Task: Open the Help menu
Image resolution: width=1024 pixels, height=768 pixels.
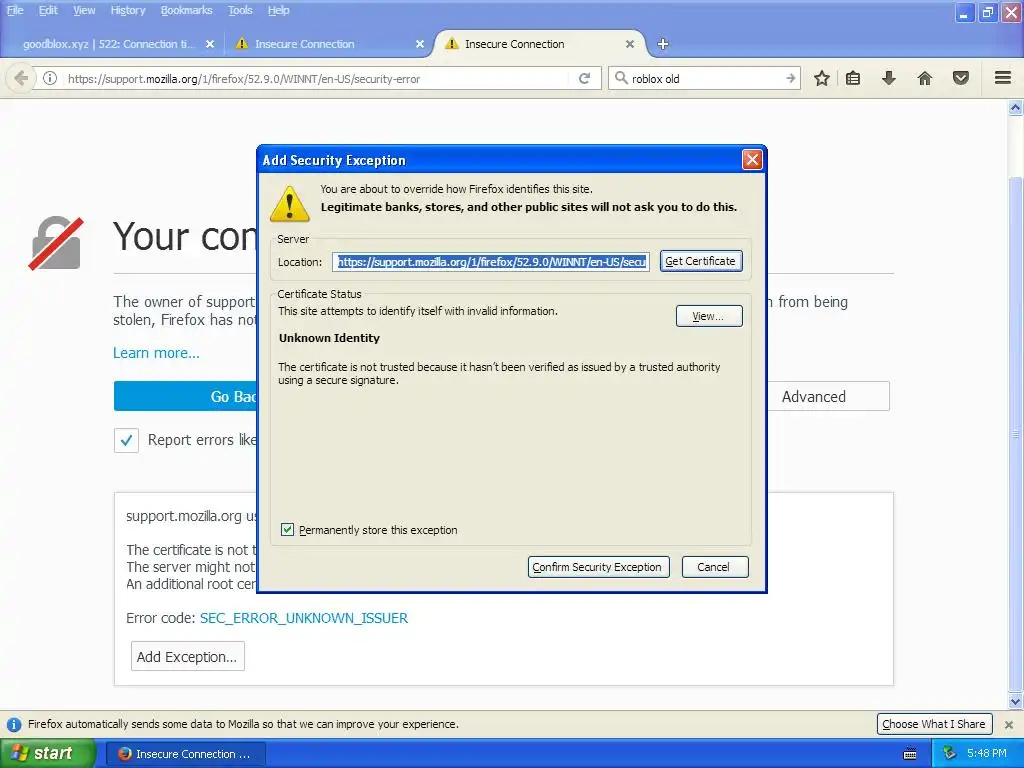Action: click(x=278, y=10)
